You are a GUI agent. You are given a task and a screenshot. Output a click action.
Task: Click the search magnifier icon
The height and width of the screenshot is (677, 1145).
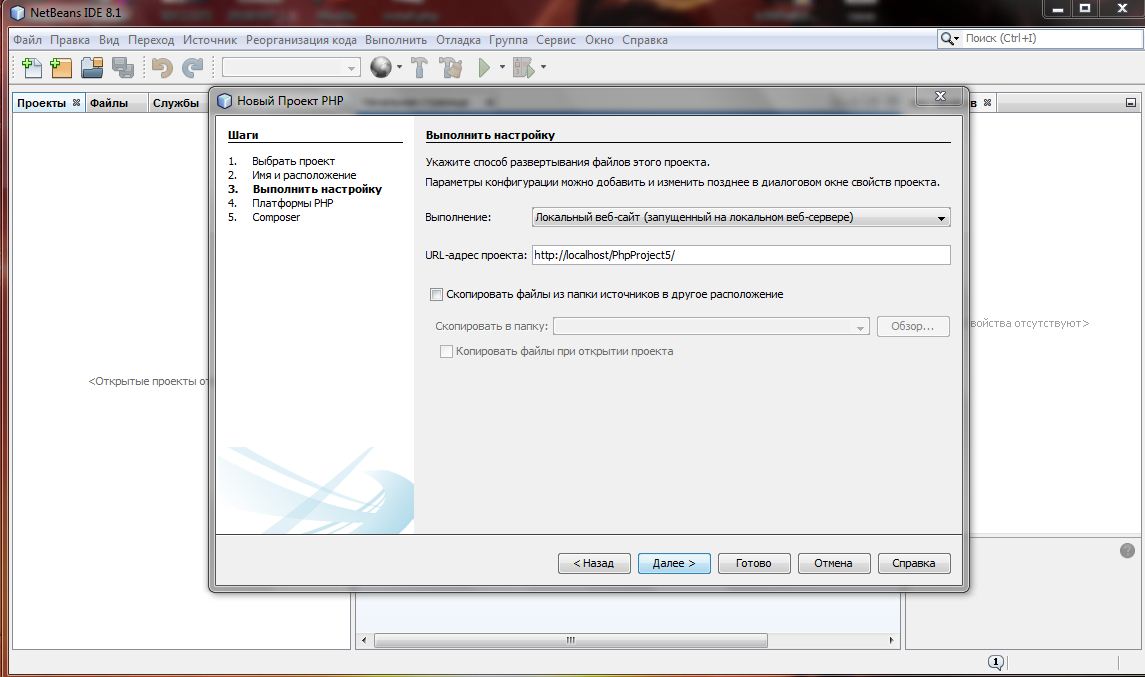(x=946, y=39)
